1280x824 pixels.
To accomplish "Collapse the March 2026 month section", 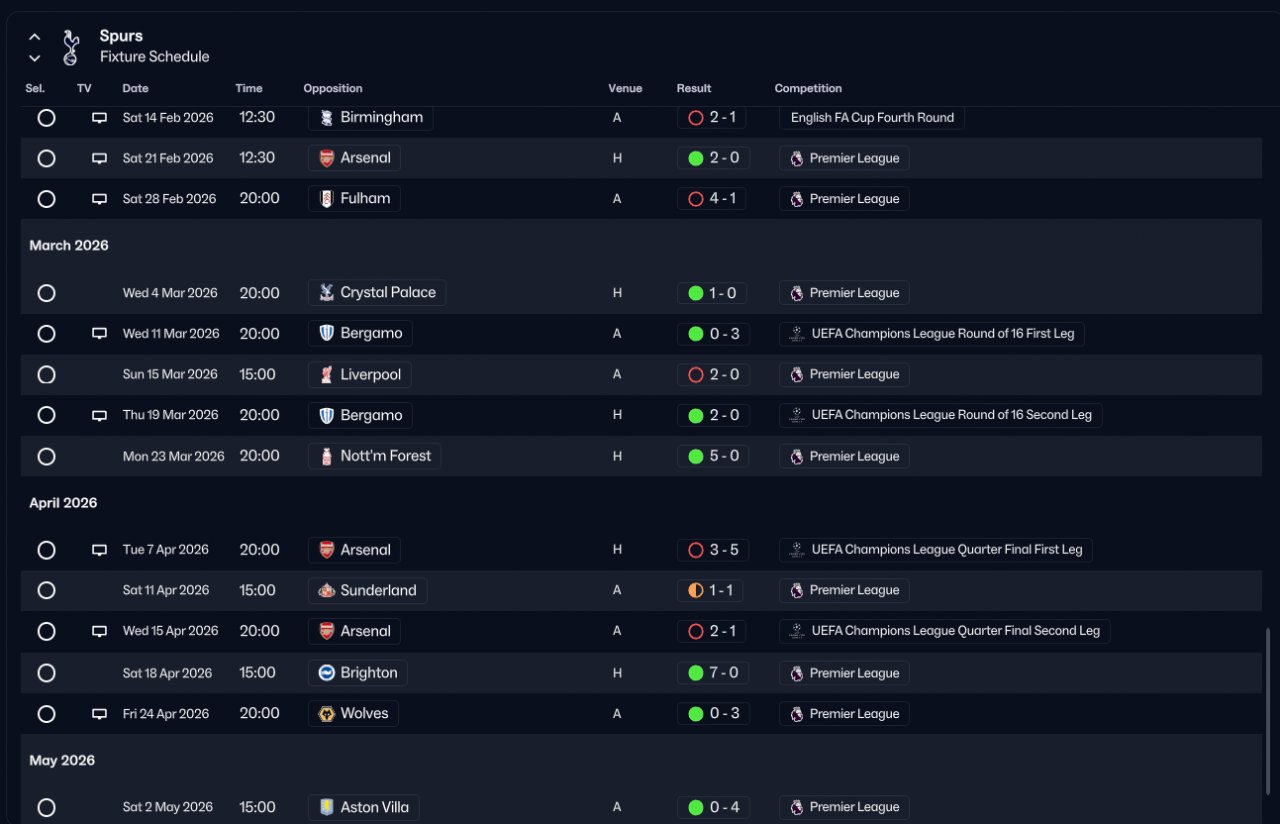I will [x=69, y=245].
